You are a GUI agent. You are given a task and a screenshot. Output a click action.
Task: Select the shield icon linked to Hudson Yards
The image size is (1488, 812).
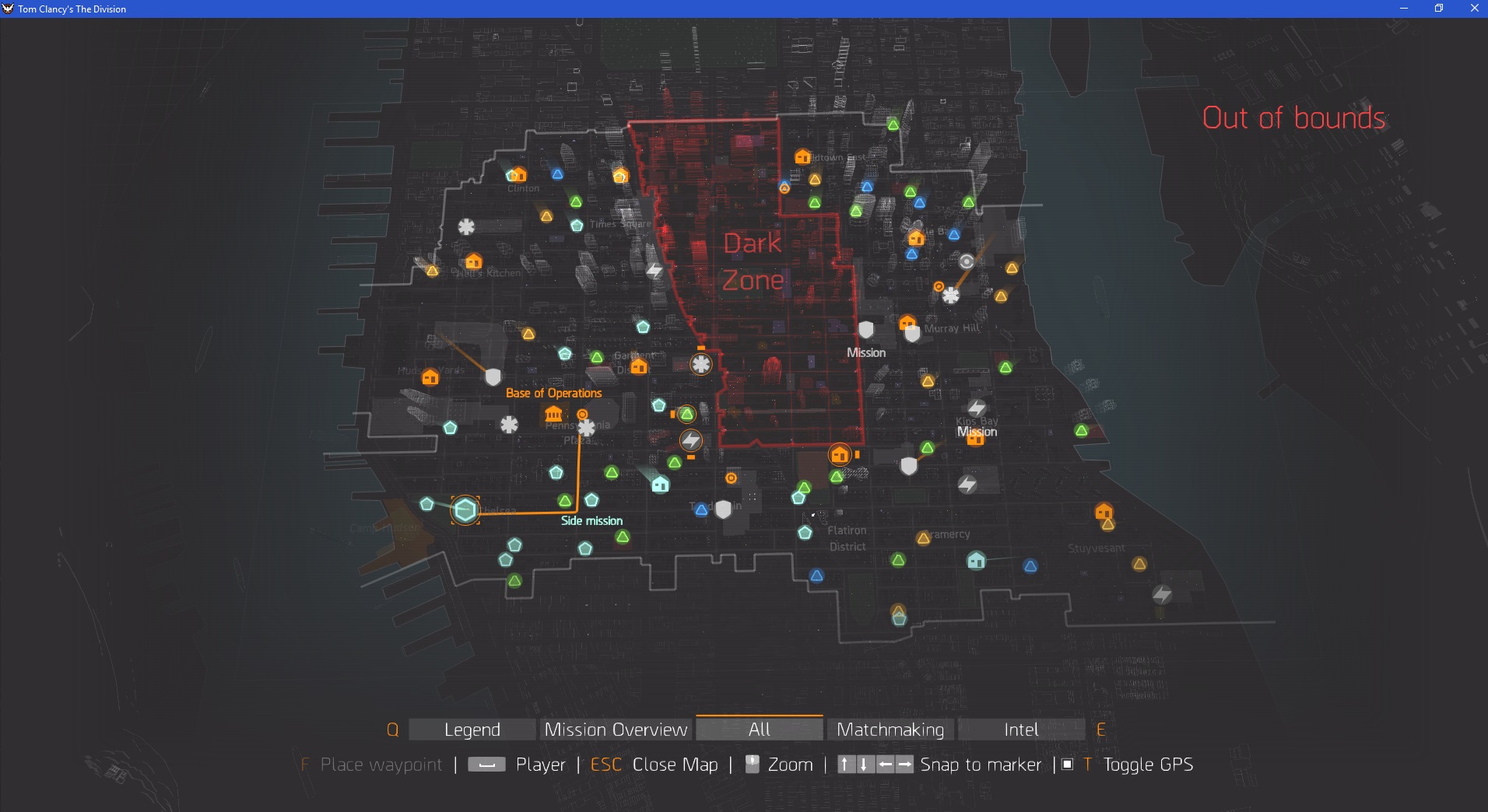click(493, 377)
